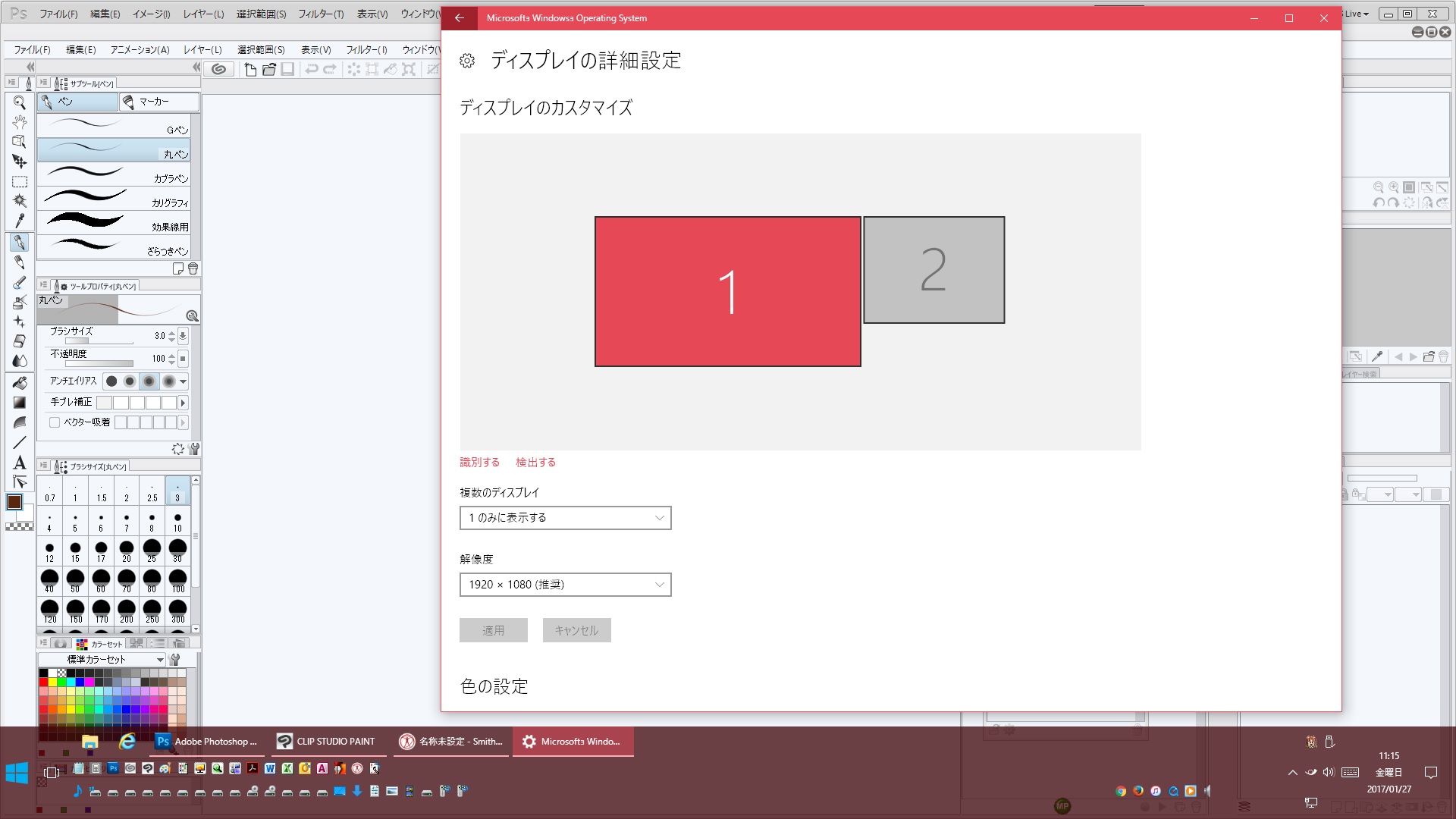Viewport: 1456px width, 819px height.
Task: Select the Eraser tool
Action: (20, 341)
